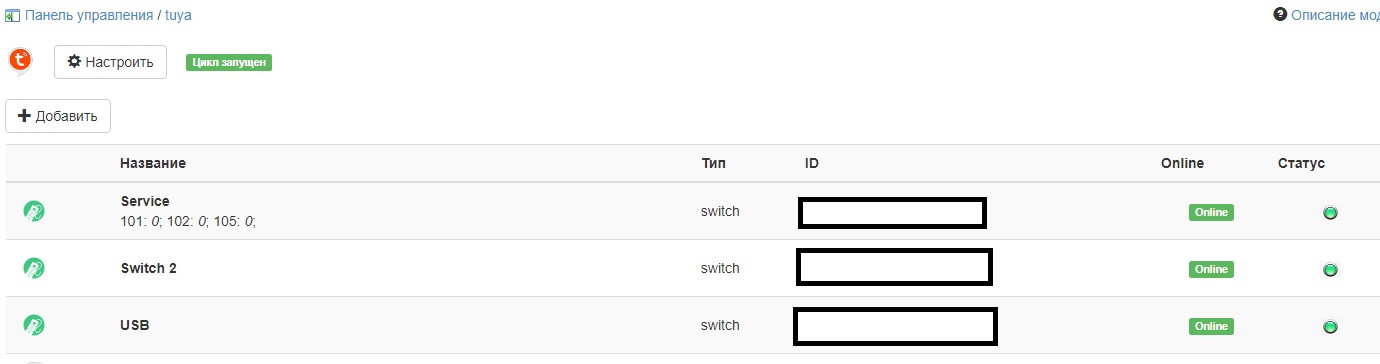This screenshot has width=1380, height=364.
Task: Click the green plug icon beside Service
Action: pos(34,211)
